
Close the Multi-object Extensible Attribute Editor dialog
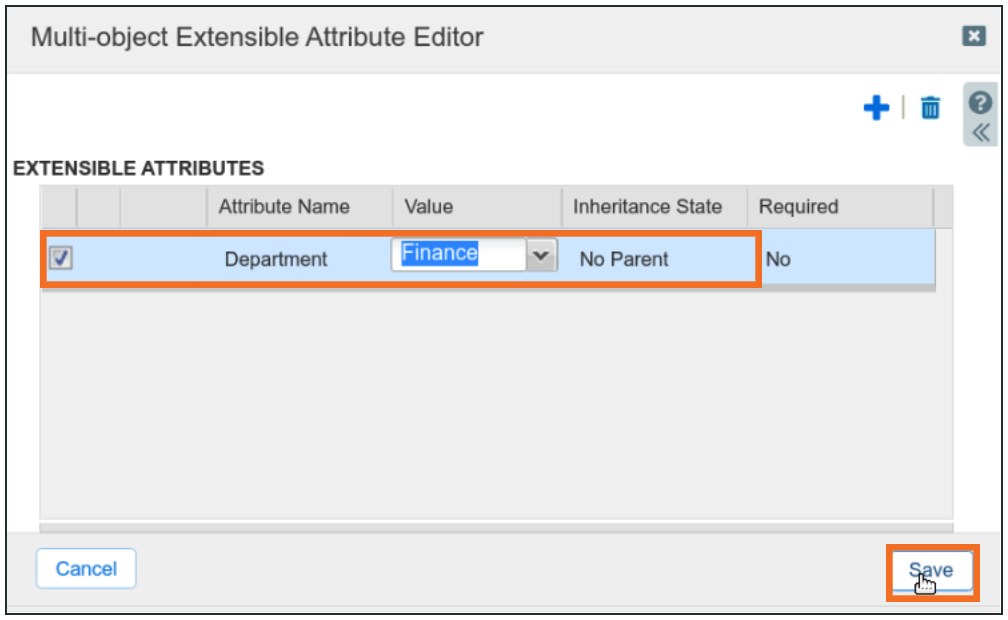(x=973, y=36)
